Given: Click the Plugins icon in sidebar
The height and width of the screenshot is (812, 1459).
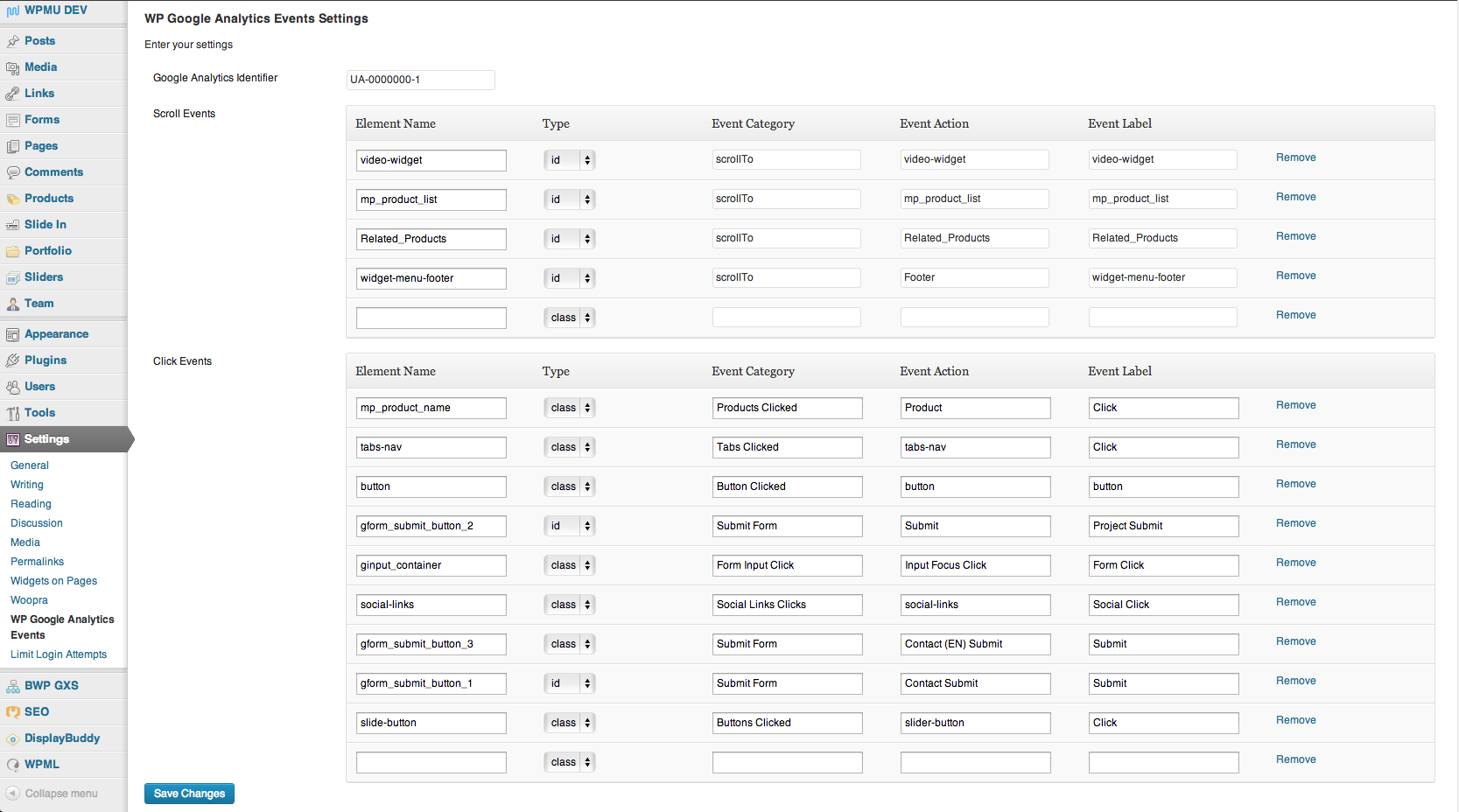Looking at the screenshot, I should coord(13,360).
